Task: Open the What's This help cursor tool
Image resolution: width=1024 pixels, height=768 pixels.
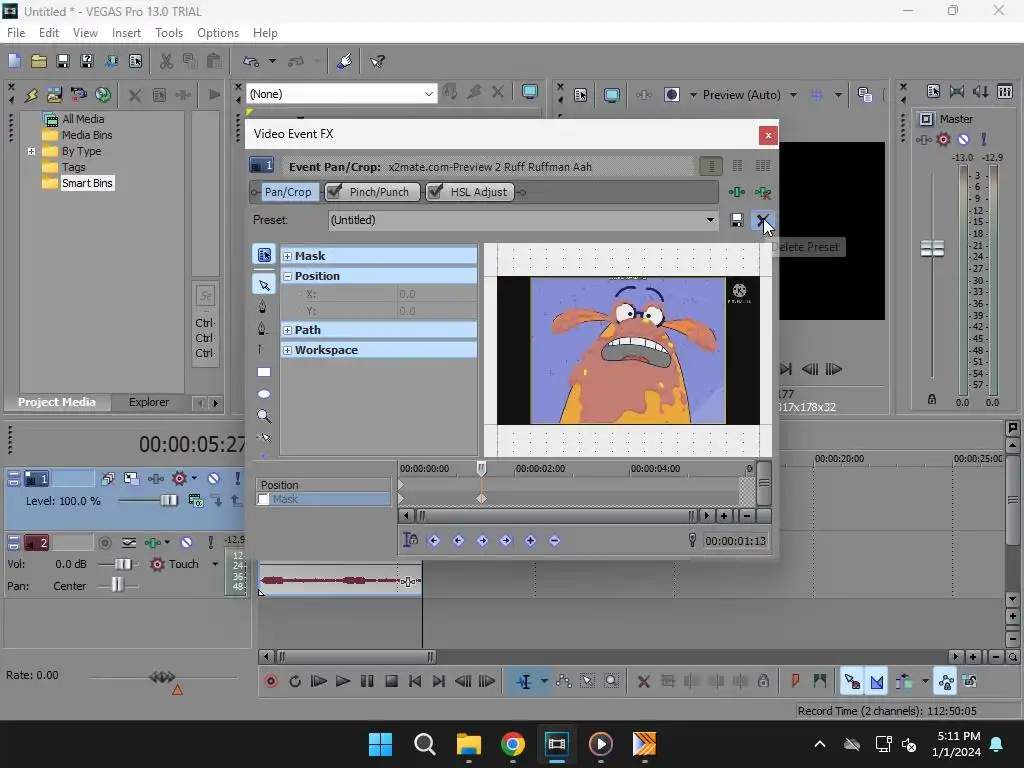Action: [x=377, y=61]
